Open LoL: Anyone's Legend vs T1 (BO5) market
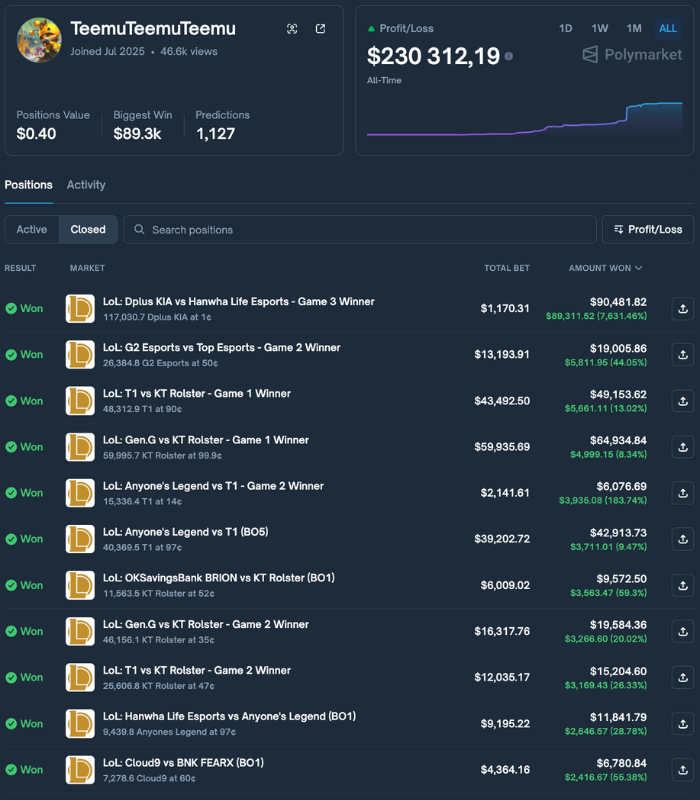 pos(186,532)
